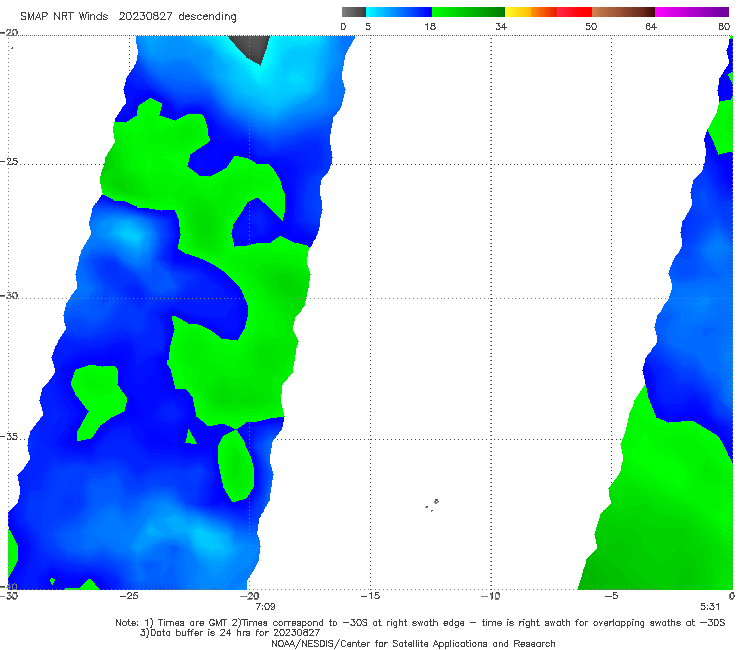Click the '64' label under the color bar
Screen dimensions: 740x650
(x=651, y=27)
